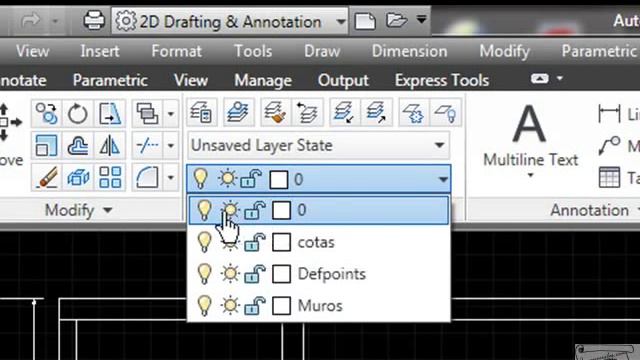Viewport: 640px width, 360px height.
Task: Open the Insert menu
Action: (x=100, y=51)
